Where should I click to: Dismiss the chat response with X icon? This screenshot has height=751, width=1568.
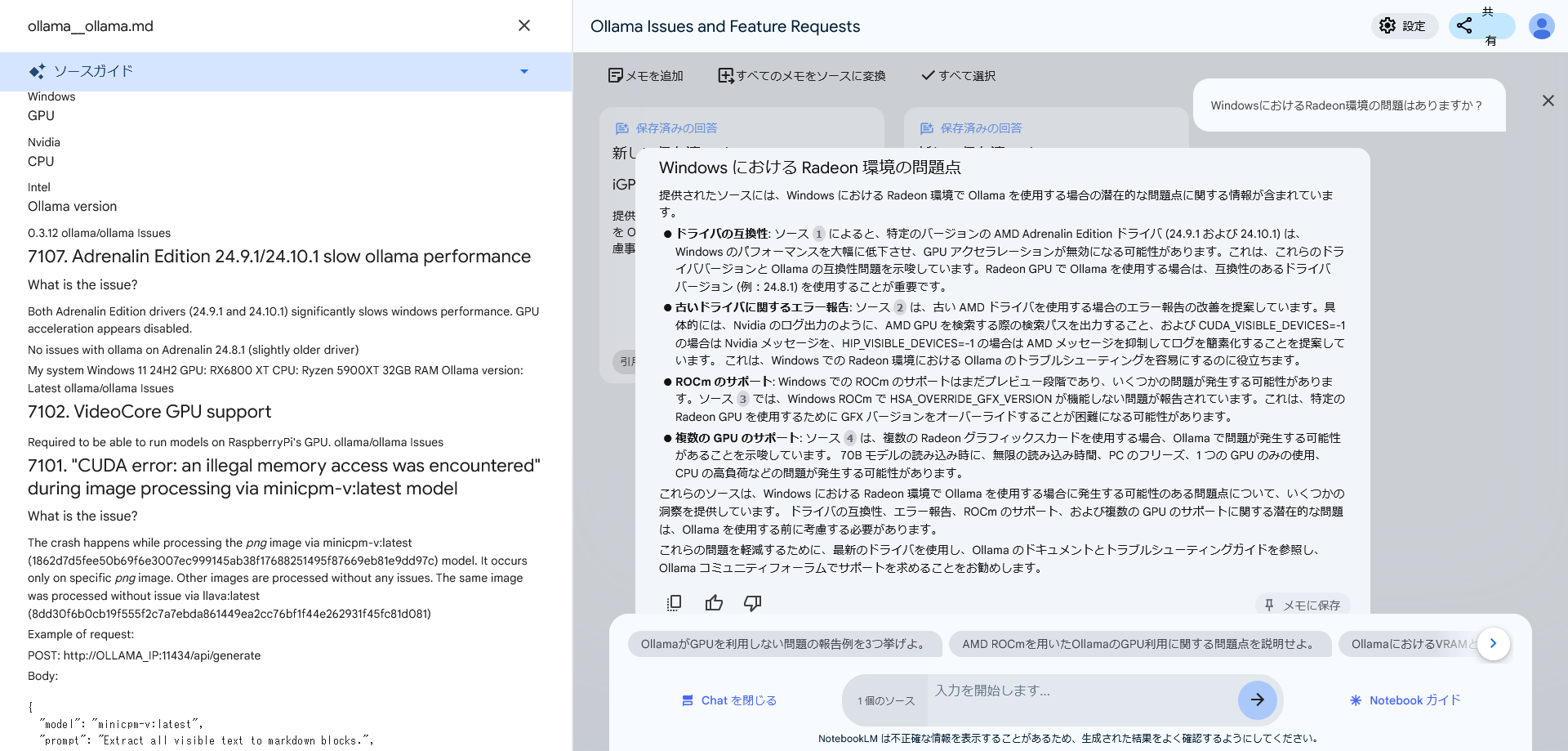[1548, 101]
